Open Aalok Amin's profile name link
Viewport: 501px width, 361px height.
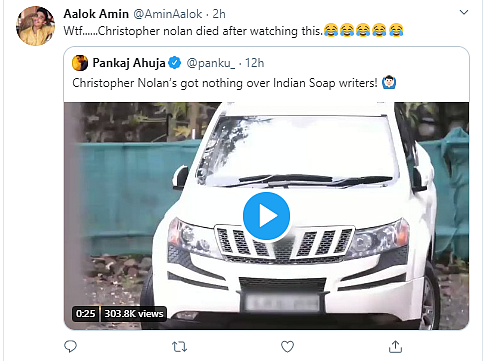[x=96, y=14]
